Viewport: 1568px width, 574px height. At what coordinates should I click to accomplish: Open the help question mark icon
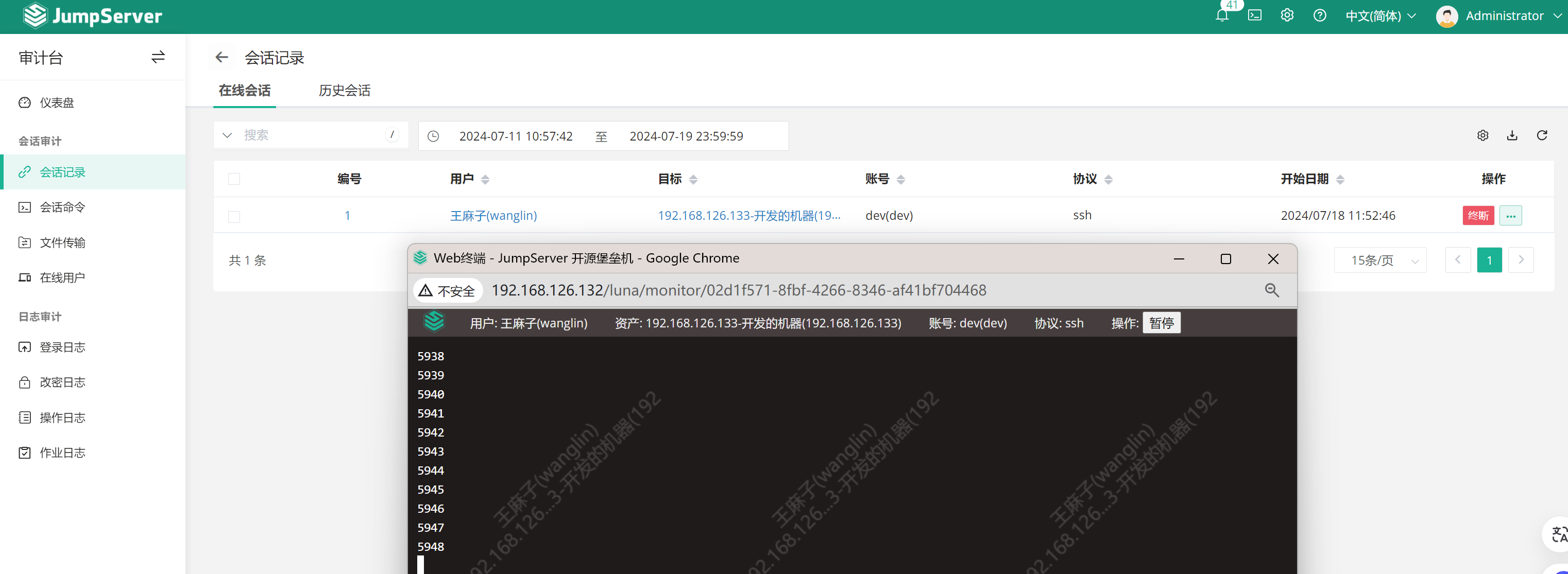tap(1320, 16)
